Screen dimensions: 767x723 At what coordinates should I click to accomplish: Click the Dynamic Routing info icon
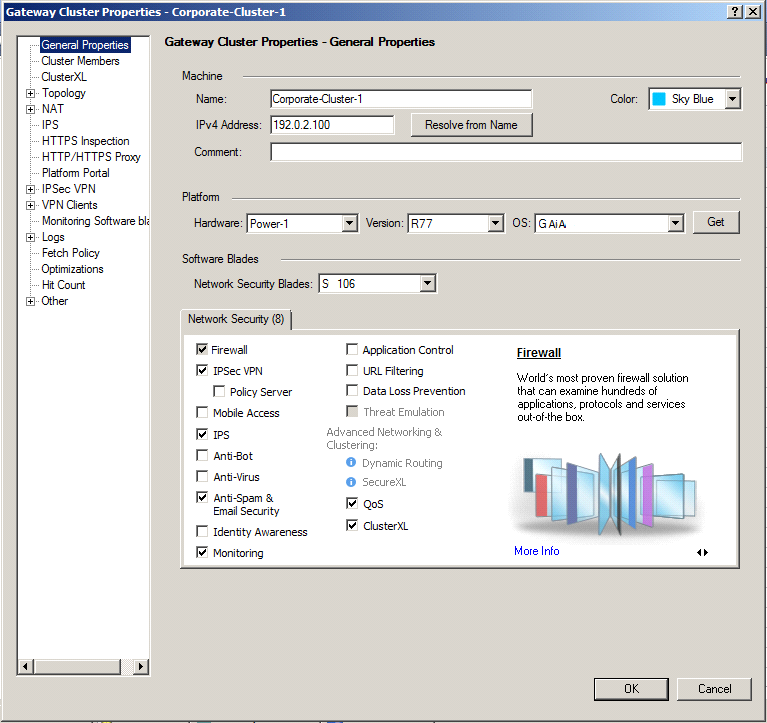351,462
